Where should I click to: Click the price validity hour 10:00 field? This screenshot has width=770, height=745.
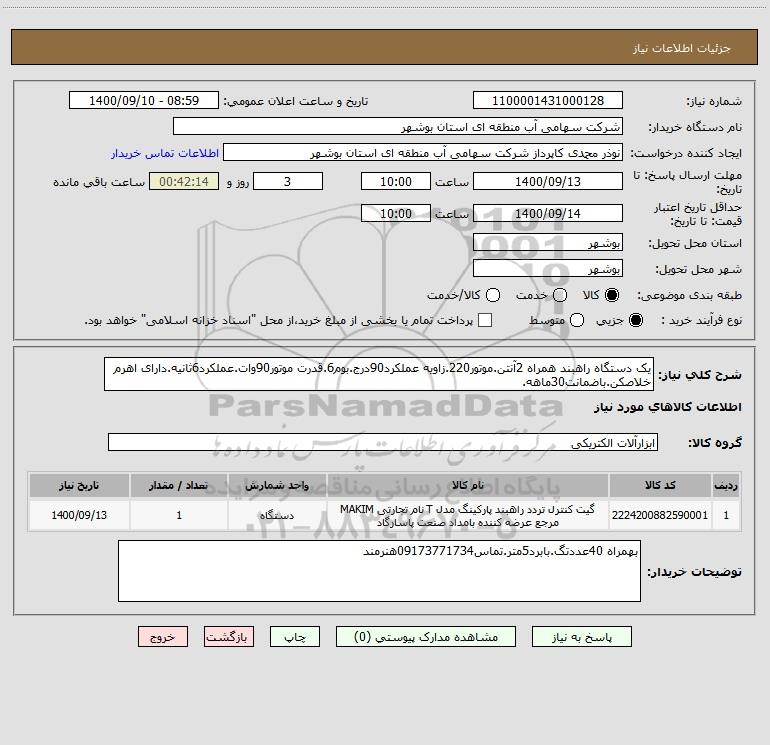pos(396,213)
